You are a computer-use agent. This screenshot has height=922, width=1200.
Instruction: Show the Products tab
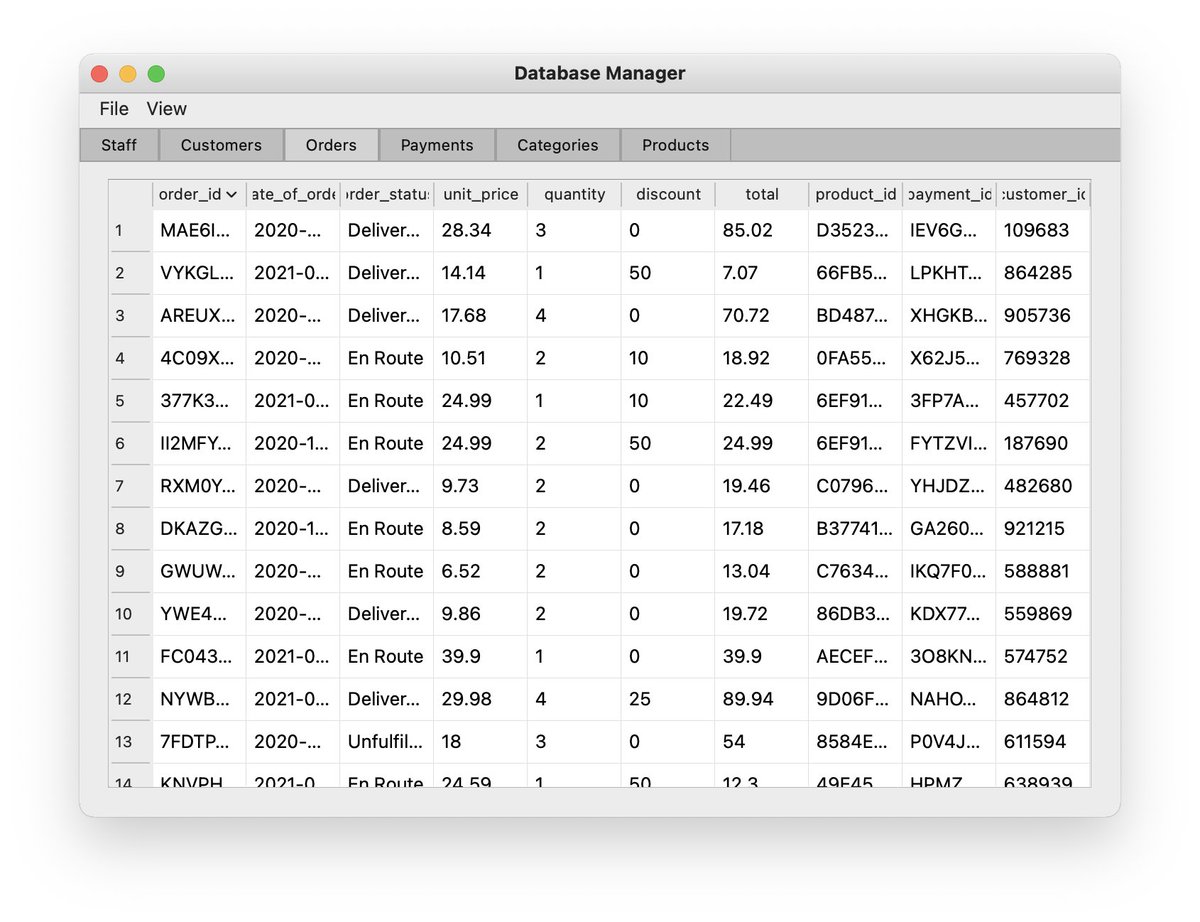click(x=676, y=145)
